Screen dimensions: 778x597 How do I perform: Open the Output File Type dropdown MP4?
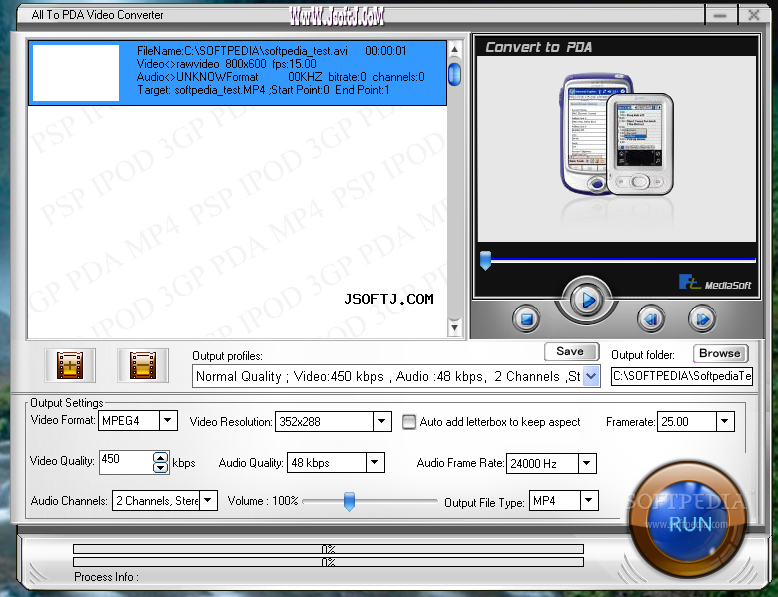coord(589,500)
